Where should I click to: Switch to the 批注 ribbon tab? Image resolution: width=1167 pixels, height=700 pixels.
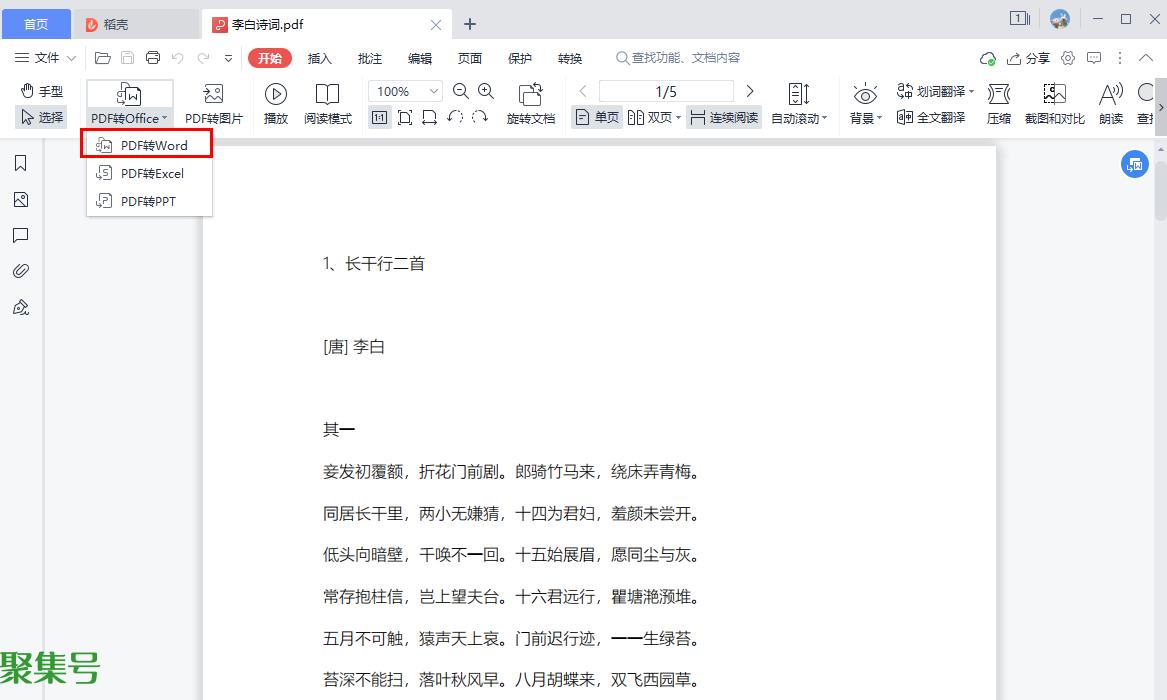pyautogui.click(x=370, y=59)
